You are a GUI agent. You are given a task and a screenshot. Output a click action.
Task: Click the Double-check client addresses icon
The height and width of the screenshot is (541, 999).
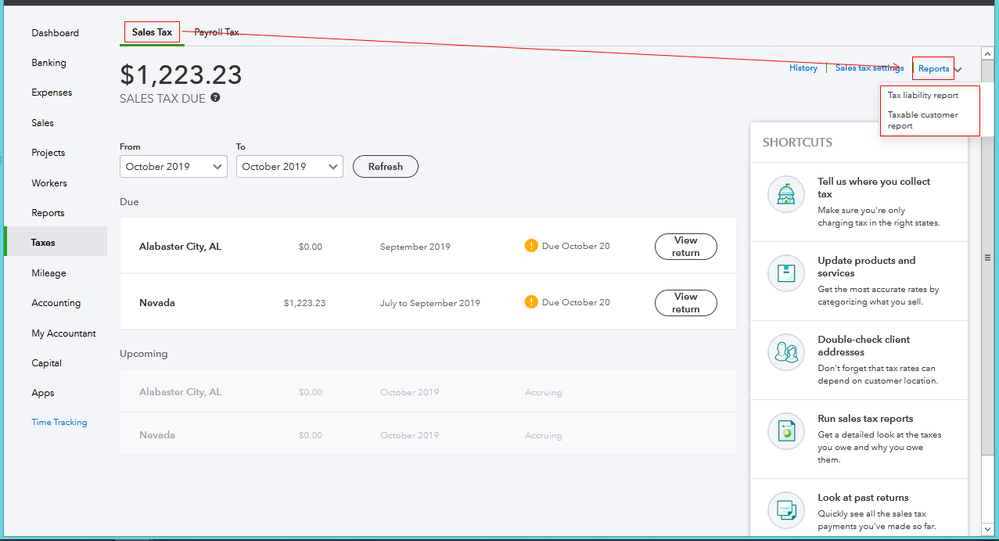(786, 352)
